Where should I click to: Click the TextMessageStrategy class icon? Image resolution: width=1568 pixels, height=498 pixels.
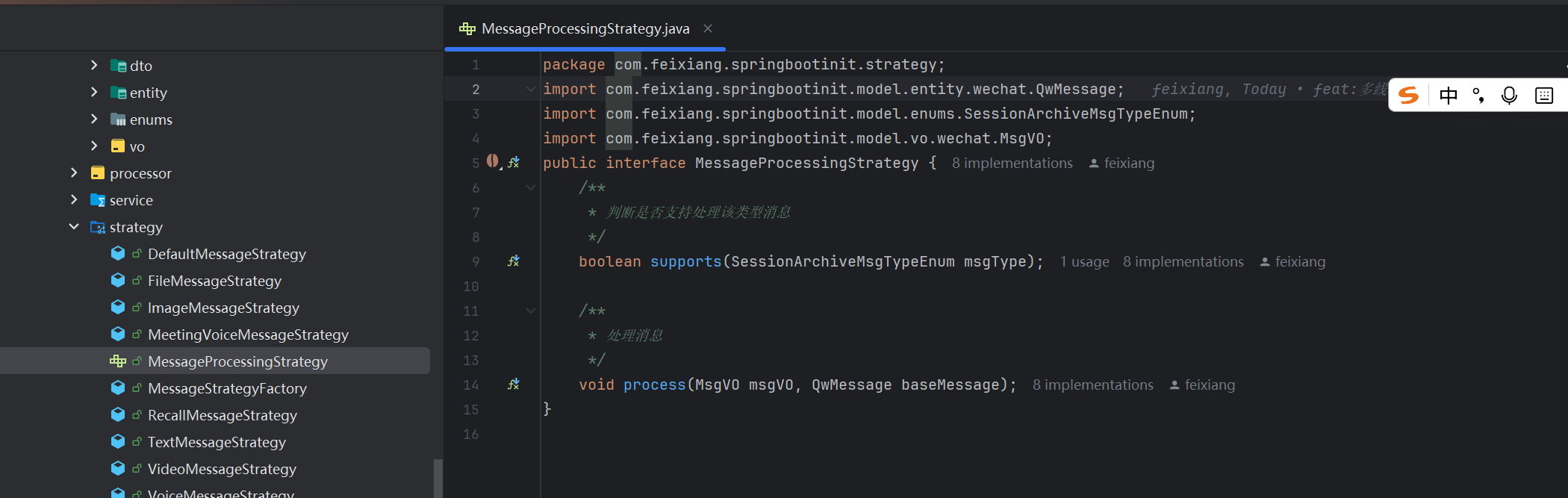(x=118, y=442)
